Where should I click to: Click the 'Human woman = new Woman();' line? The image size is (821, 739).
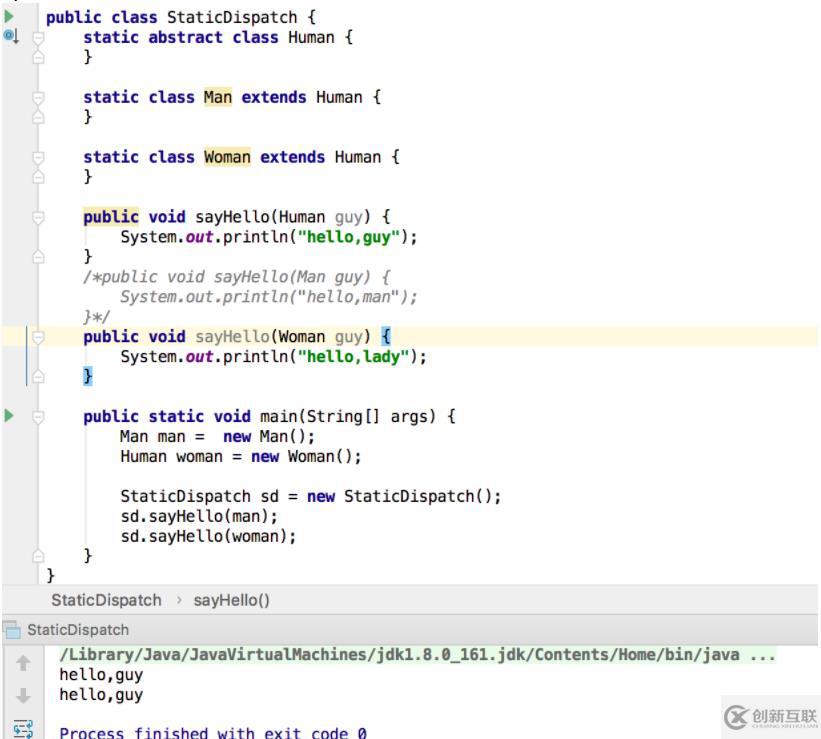point(241,457)
